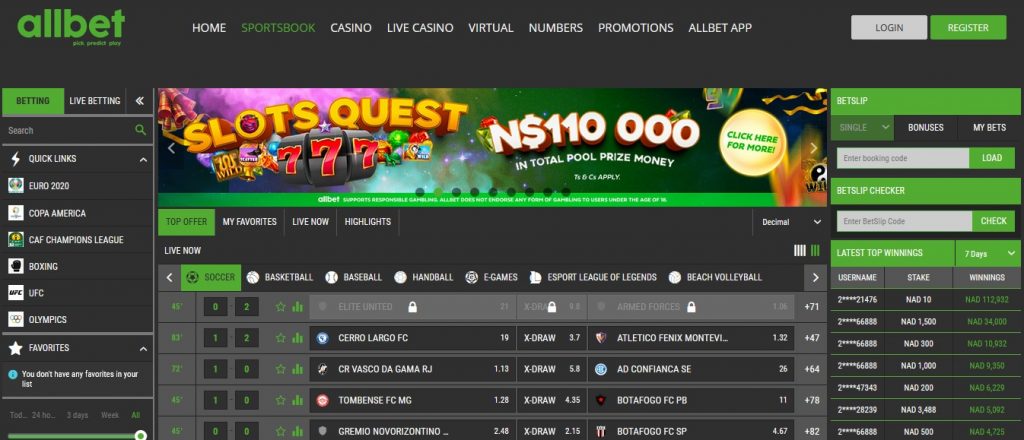Select the UFC quick link icon

pyautogui.click(x=16, y=293)
